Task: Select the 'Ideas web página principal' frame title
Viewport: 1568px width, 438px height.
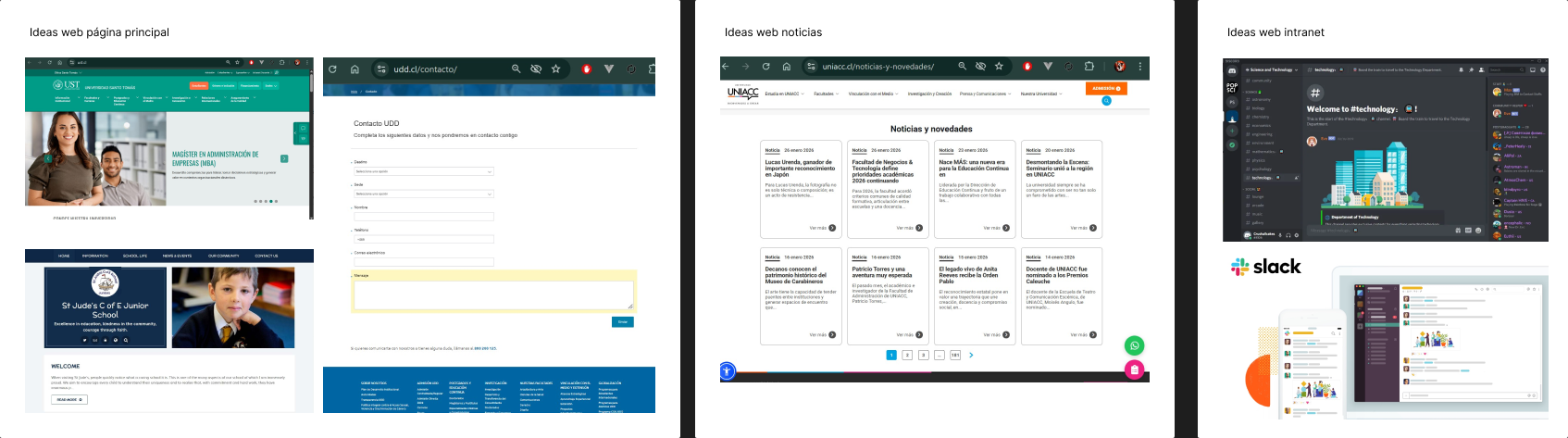Action: [x=99, y=32]
